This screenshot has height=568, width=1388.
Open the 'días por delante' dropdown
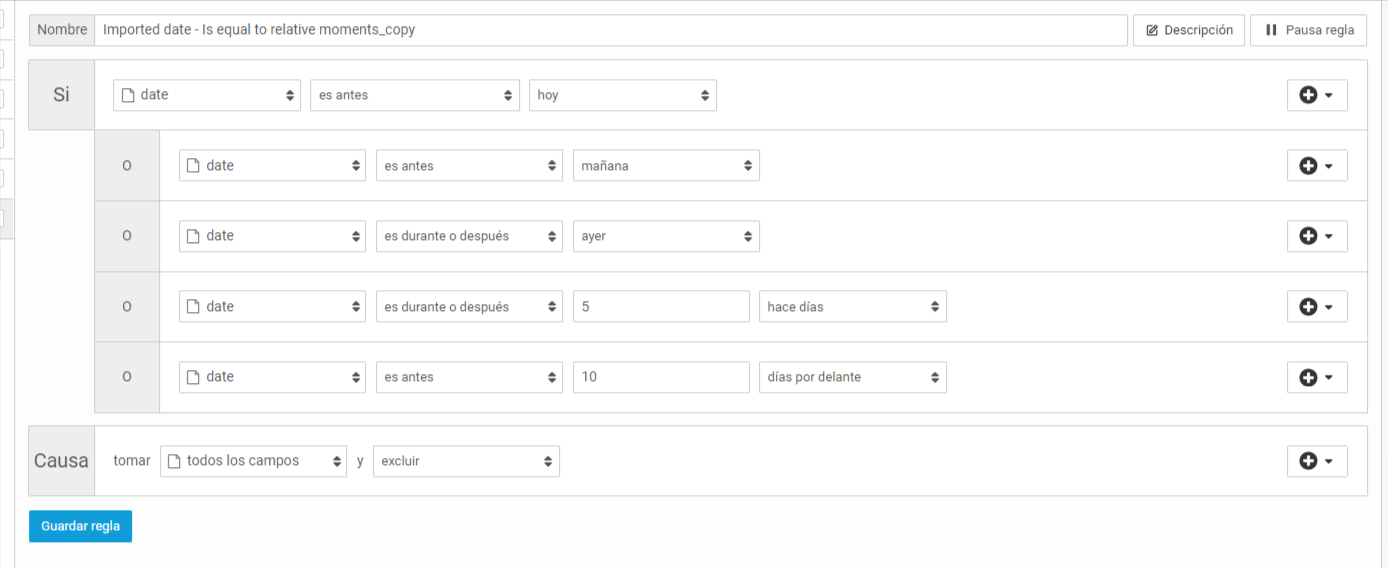pyautogui.click(x=853, y=377)
